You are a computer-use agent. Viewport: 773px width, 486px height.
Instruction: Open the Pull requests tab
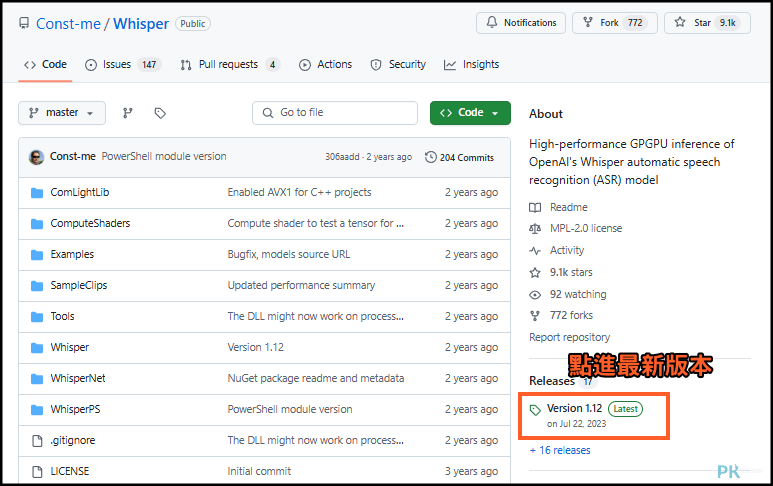click(230, 65)
